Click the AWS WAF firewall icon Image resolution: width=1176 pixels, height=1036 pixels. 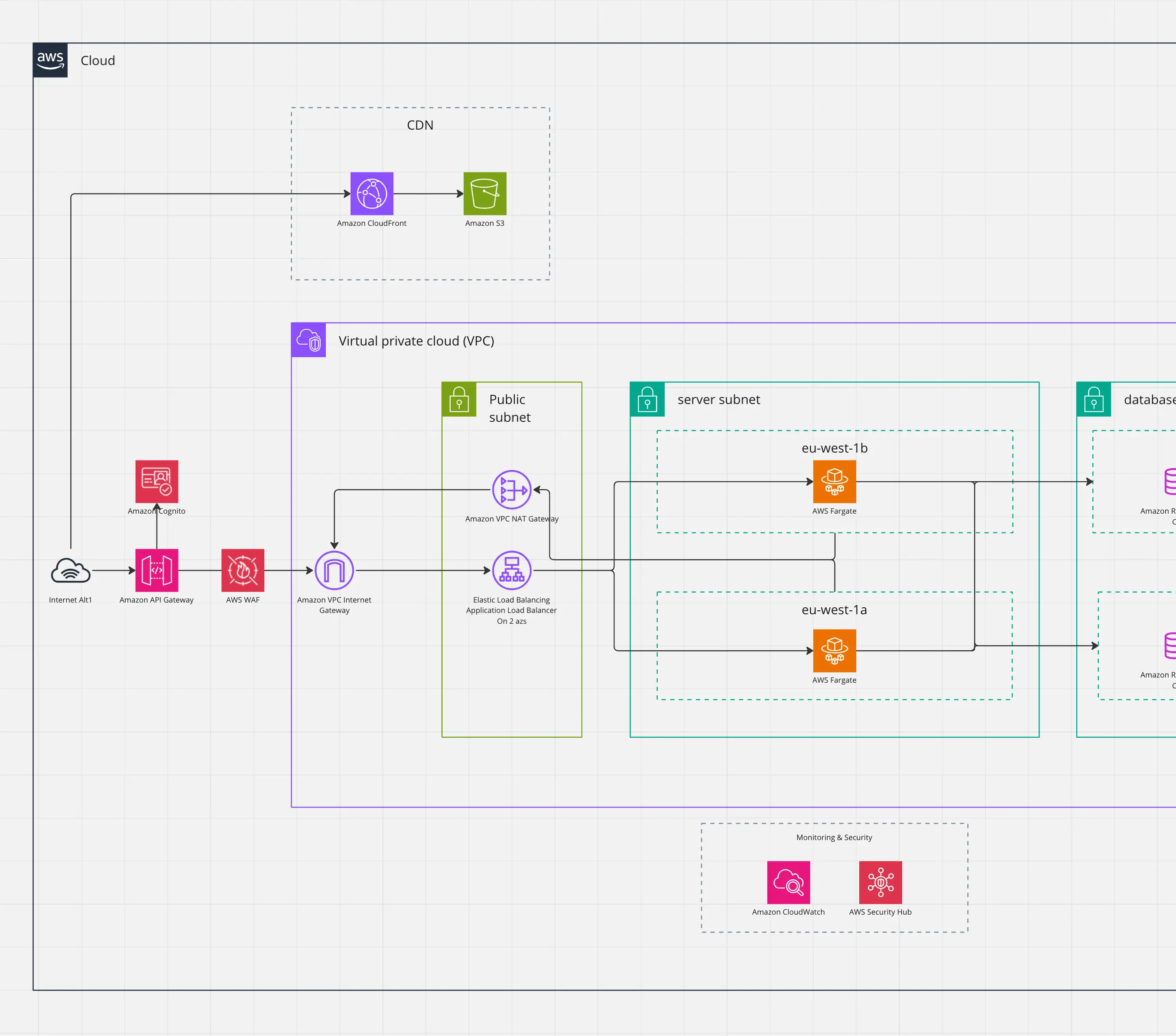click(243, 570)
